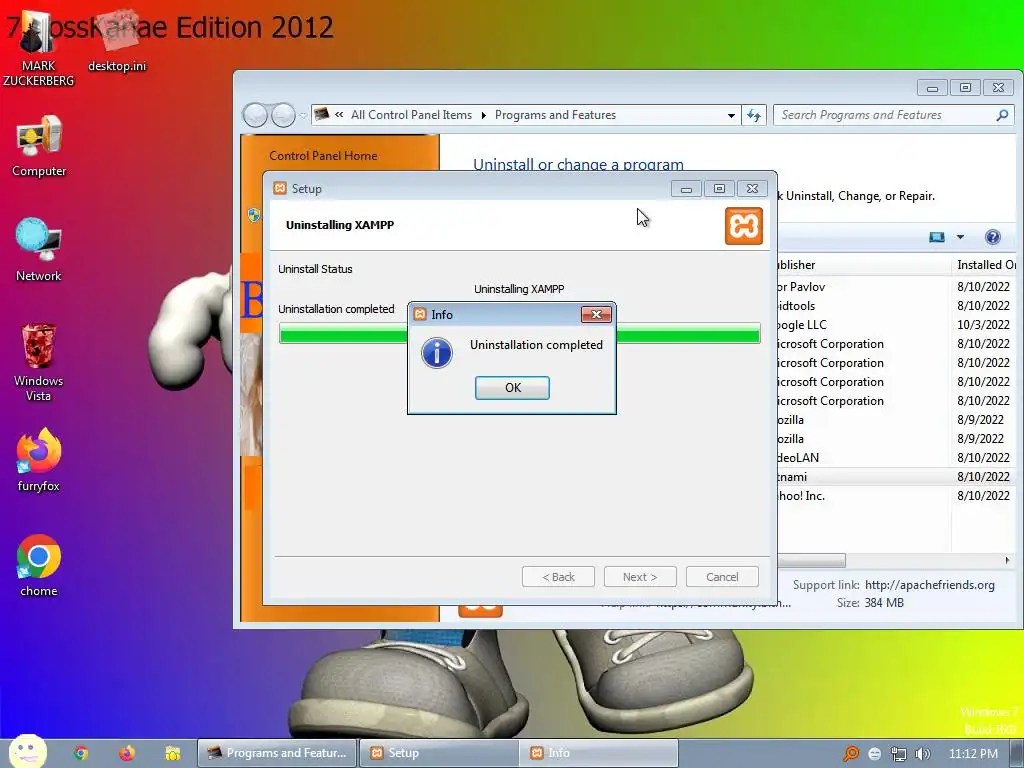Click the smiley face tray icon
The image size is (1024, 768).
[874, 754]
